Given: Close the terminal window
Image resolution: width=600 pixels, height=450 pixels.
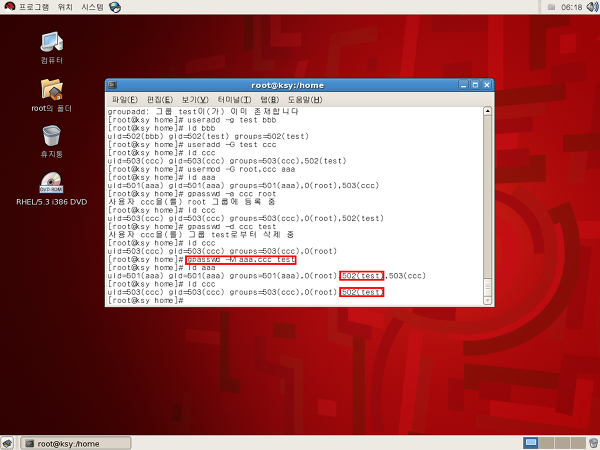Looking at the screenshot, I should 486,85.
